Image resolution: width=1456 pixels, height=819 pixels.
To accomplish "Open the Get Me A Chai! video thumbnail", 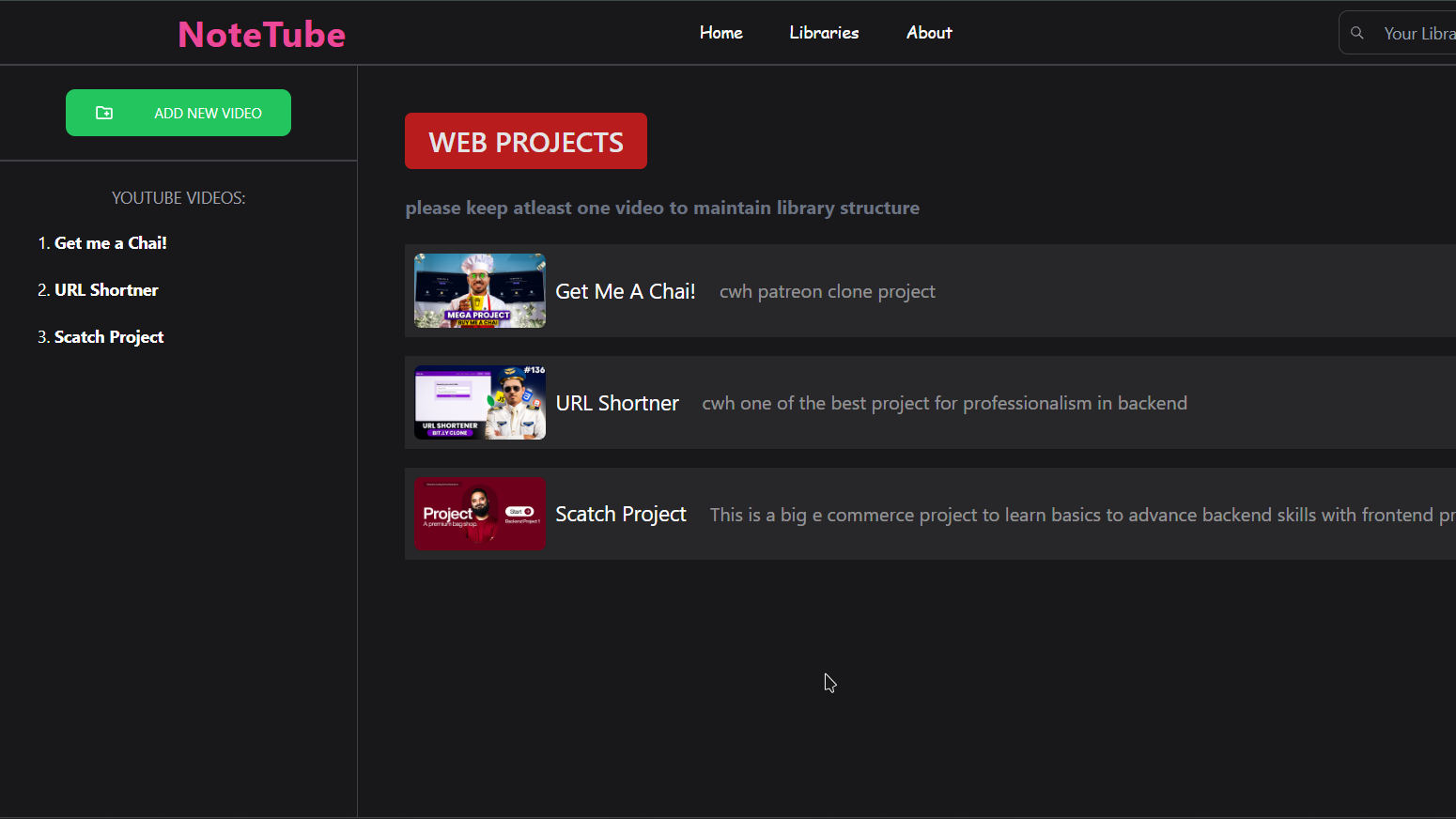I will pos(479,290).
